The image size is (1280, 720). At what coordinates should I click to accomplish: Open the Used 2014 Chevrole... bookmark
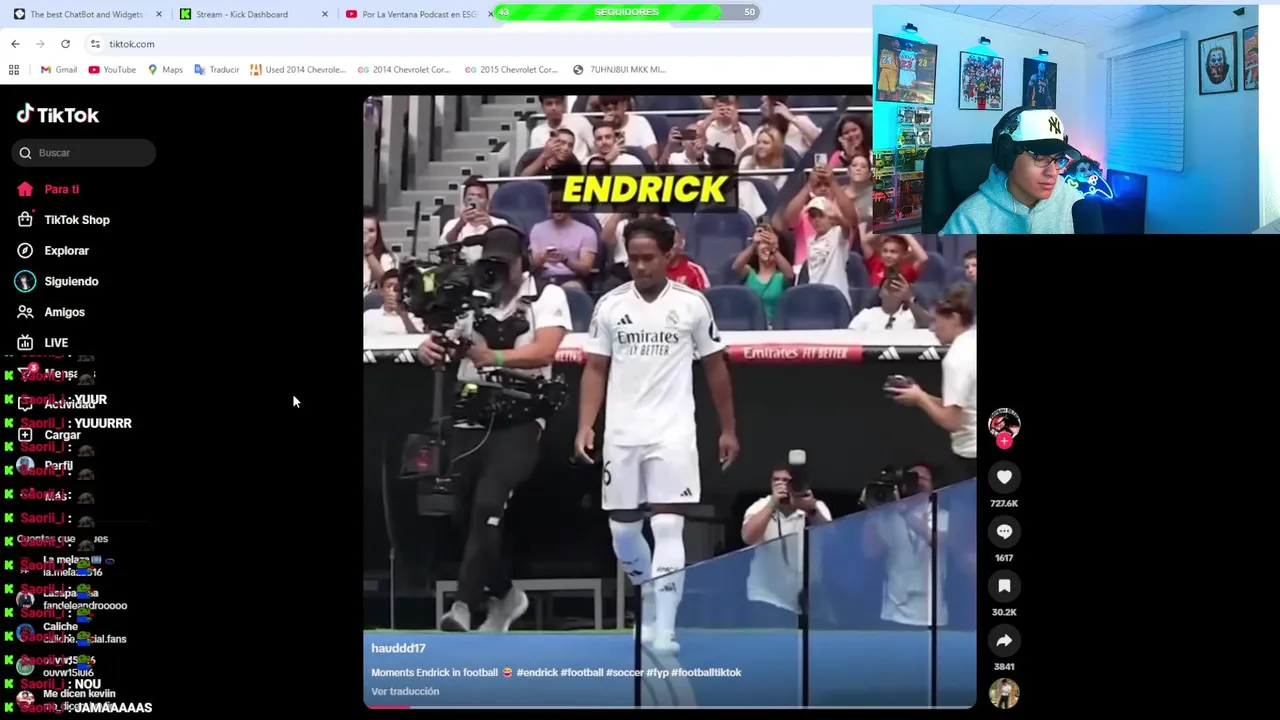[298, 70]
